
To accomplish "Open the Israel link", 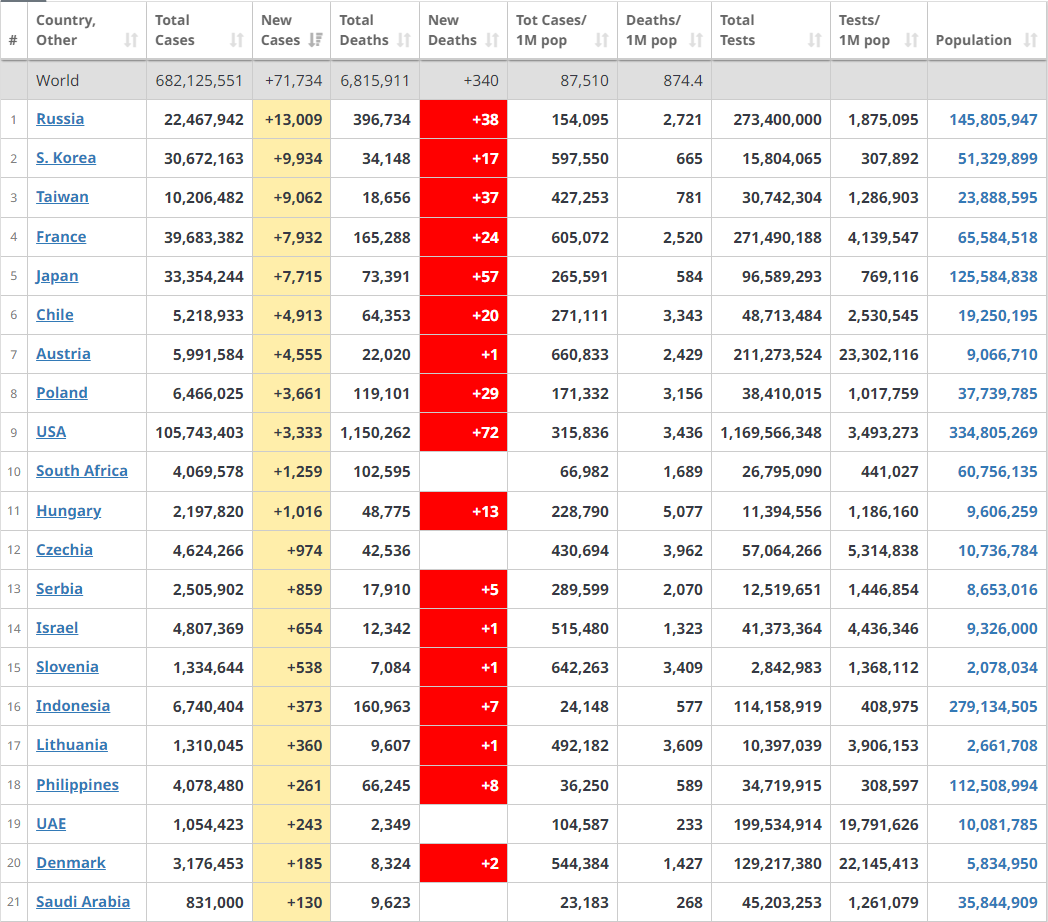I will pyautogui.click(x=57, y=628).
